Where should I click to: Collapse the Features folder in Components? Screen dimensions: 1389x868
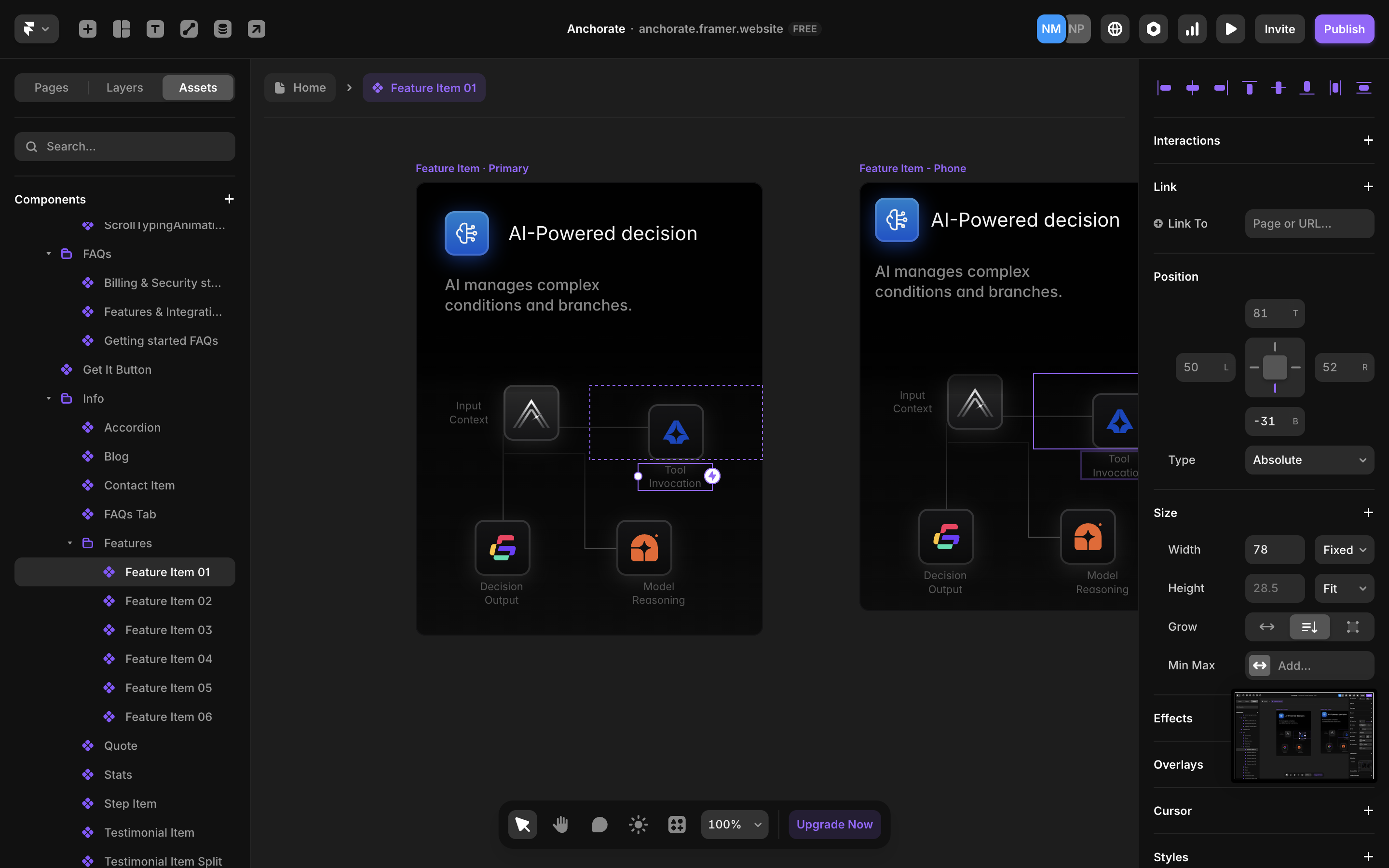(69, 543)
